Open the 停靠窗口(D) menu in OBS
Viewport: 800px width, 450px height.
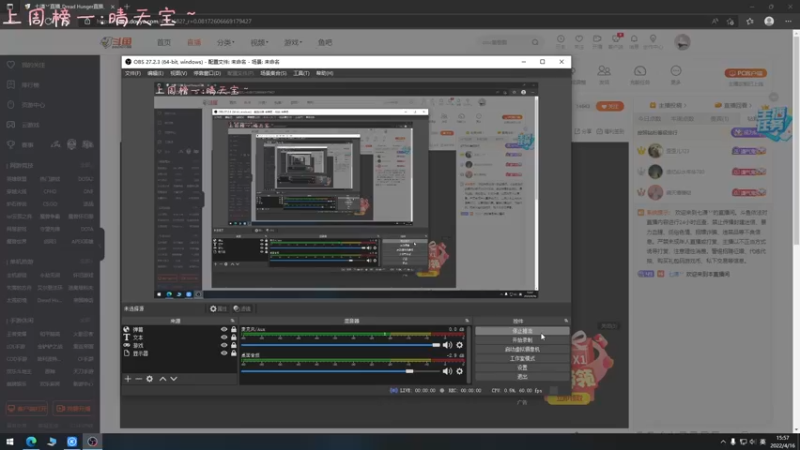[207, 73]
